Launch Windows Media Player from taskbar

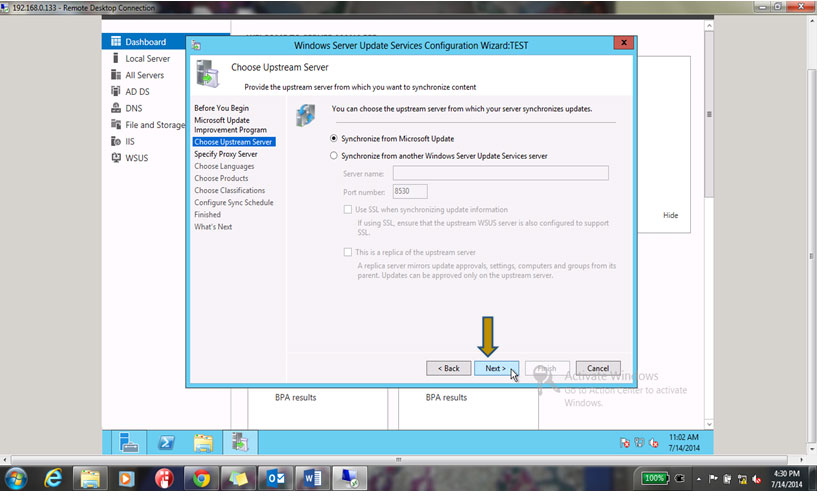point(126,479)
